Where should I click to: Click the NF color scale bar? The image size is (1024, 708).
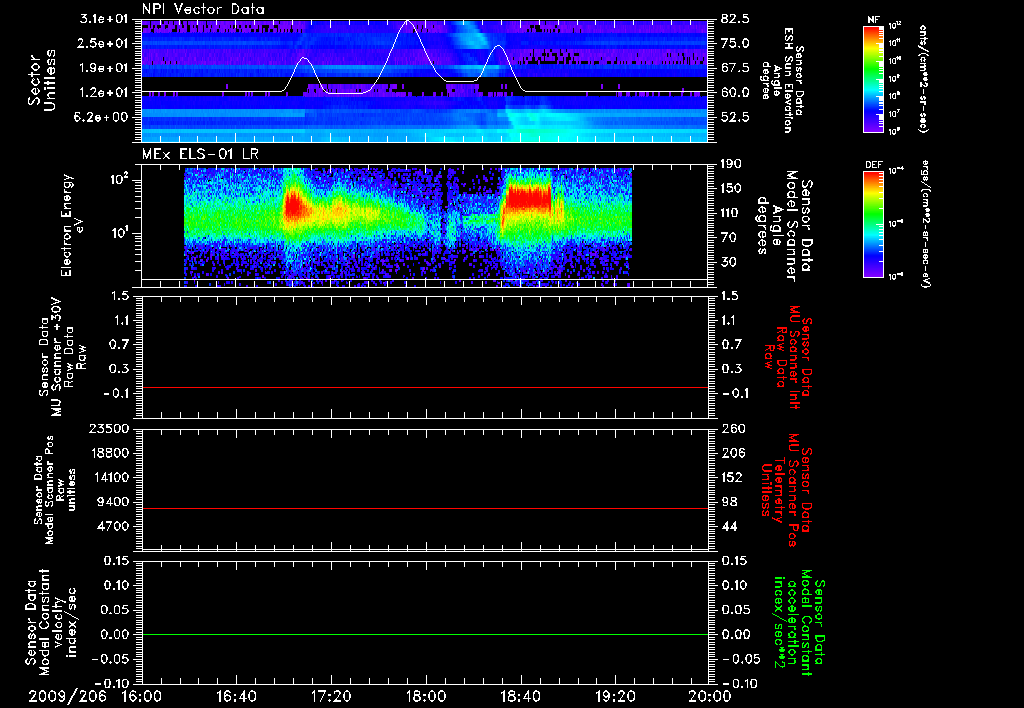click(874, 78)
